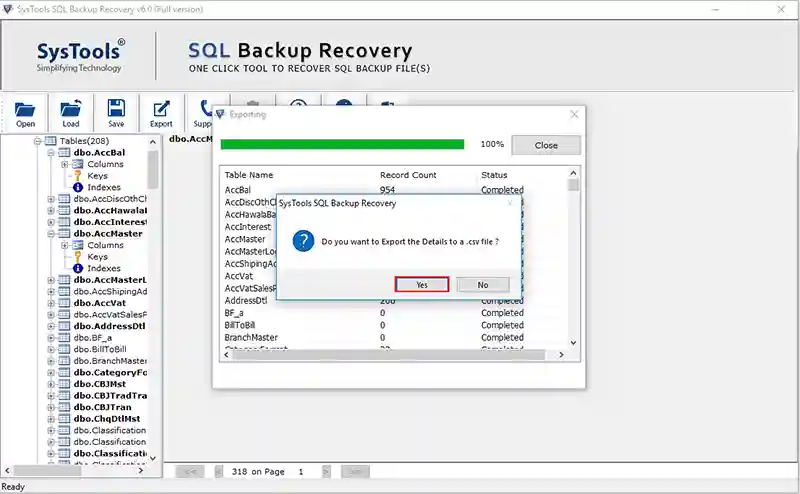Collapse the dbo.AccBal node

click(51, 153)
